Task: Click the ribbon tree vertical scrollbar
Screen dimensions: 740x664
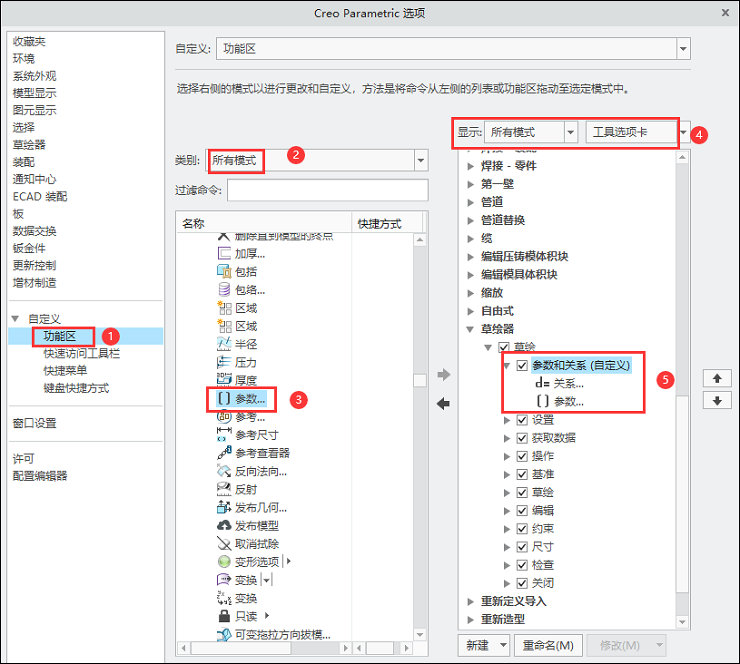Action: tap(682, 390)
